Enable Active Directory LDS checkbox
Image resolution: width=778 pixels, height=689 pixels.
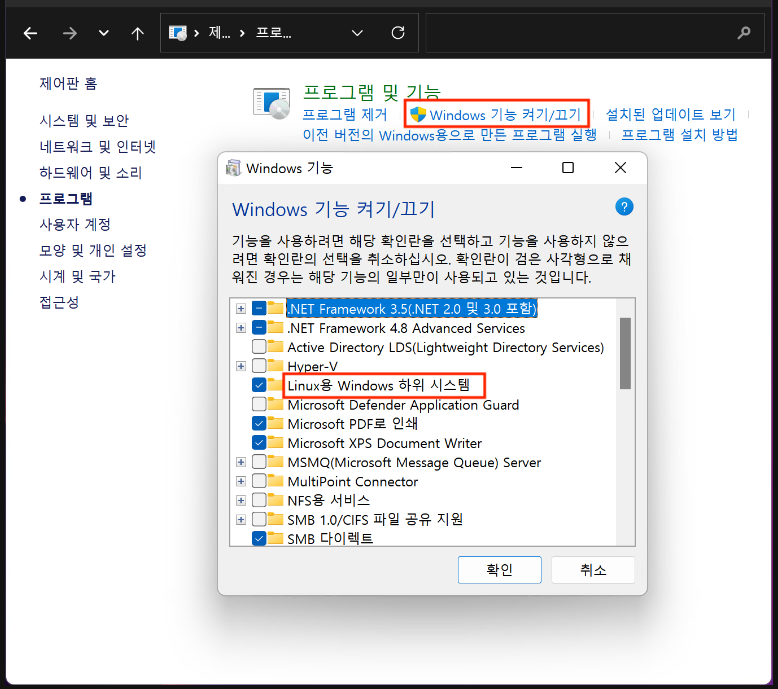(x=259, y=346)
